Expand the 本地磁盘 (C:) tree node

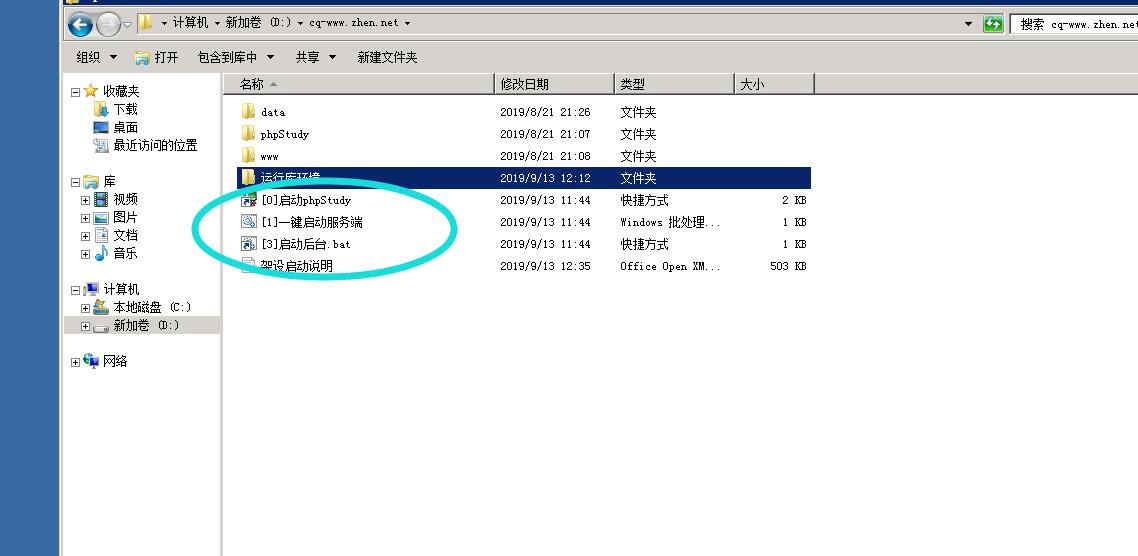point(86,308)
